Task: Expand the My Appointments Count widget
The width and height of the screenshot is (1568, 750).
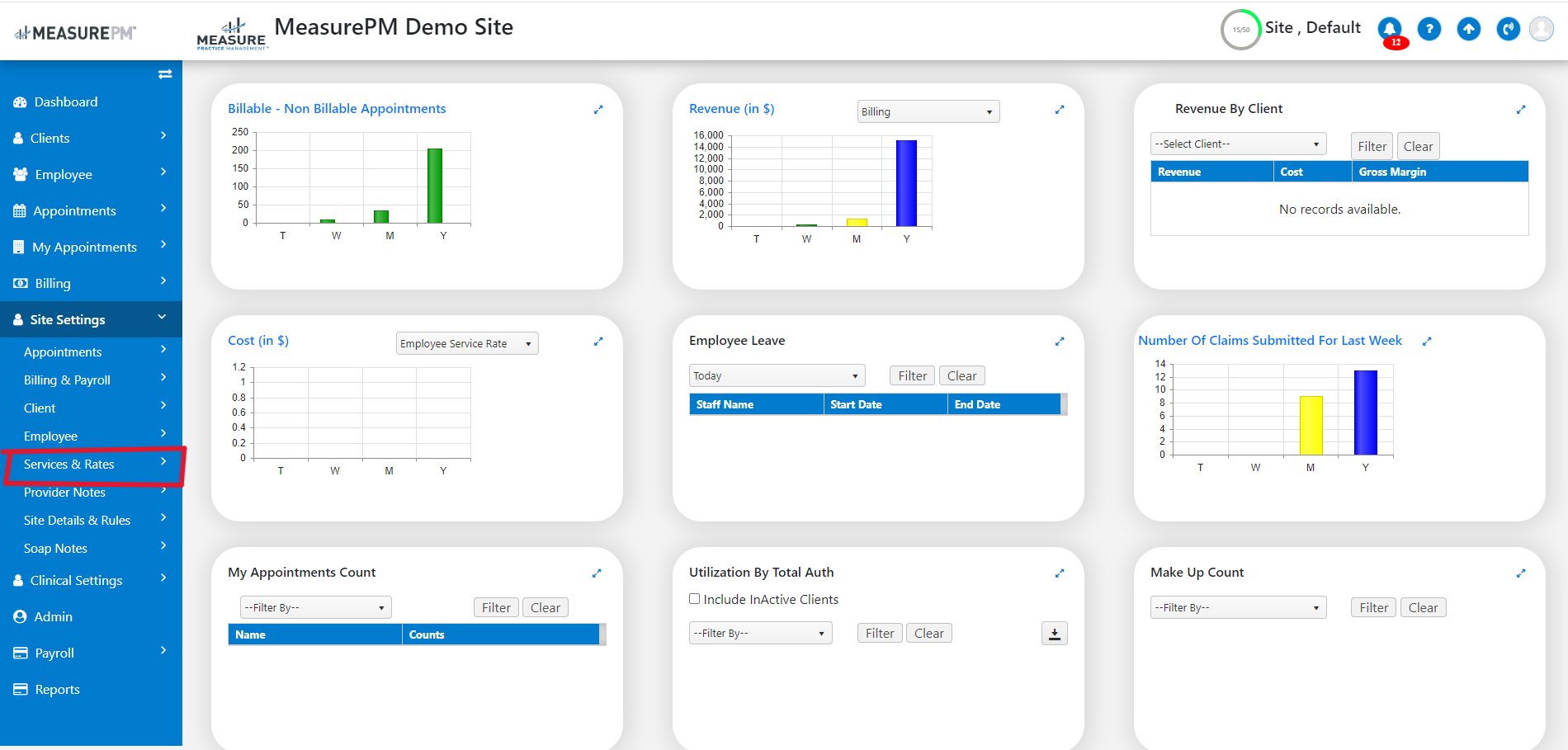Action: [x=597, y=573]
